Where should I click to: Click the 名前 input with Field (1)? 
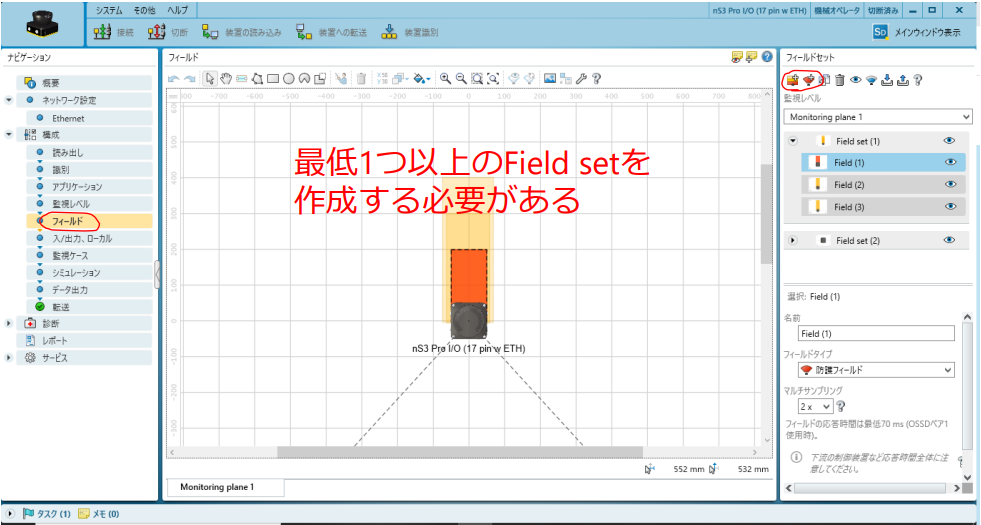tap(877, 334)
